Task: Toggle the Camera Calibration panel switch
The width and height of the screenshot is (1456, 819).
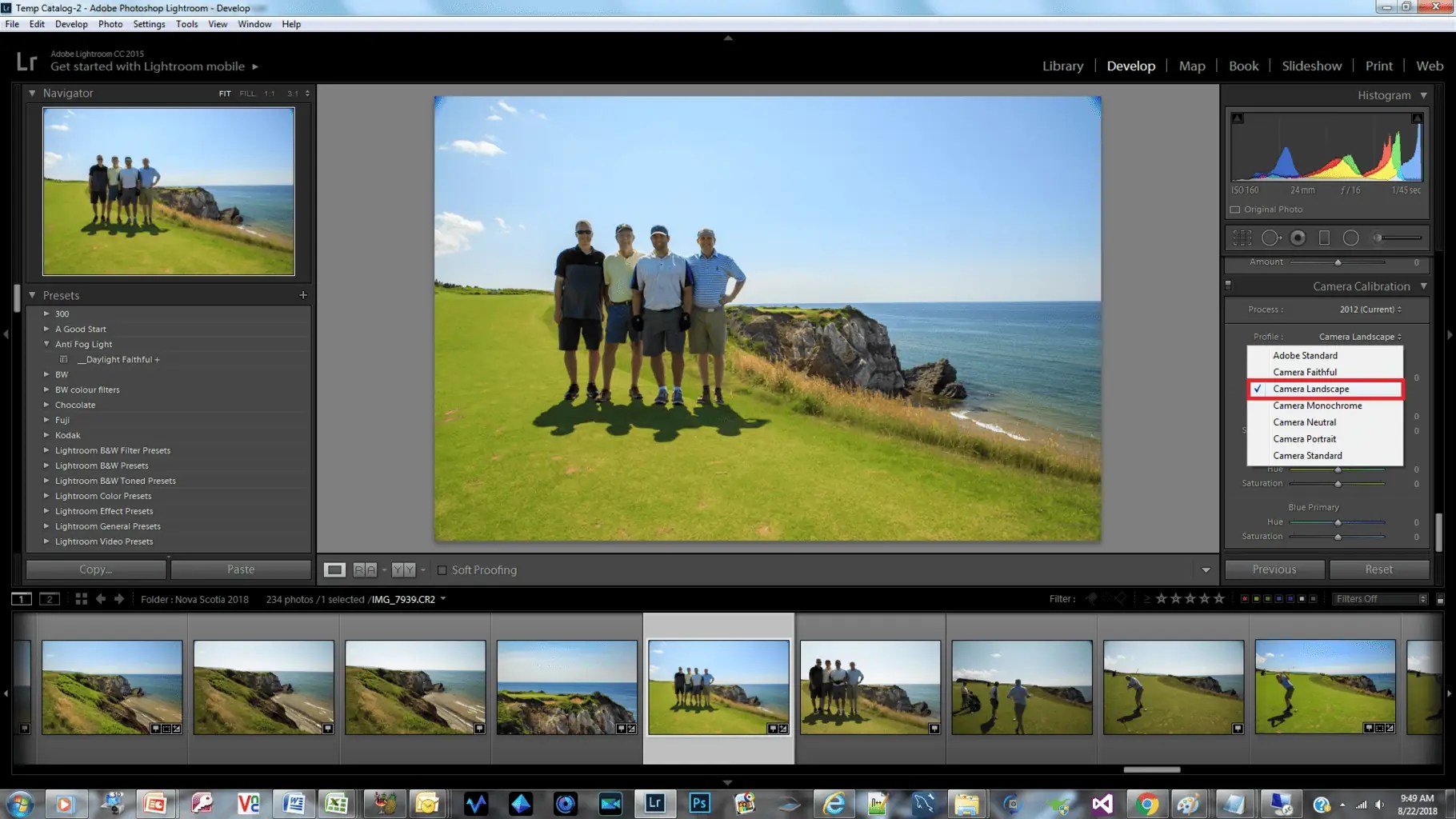Action: (1229, 286)
